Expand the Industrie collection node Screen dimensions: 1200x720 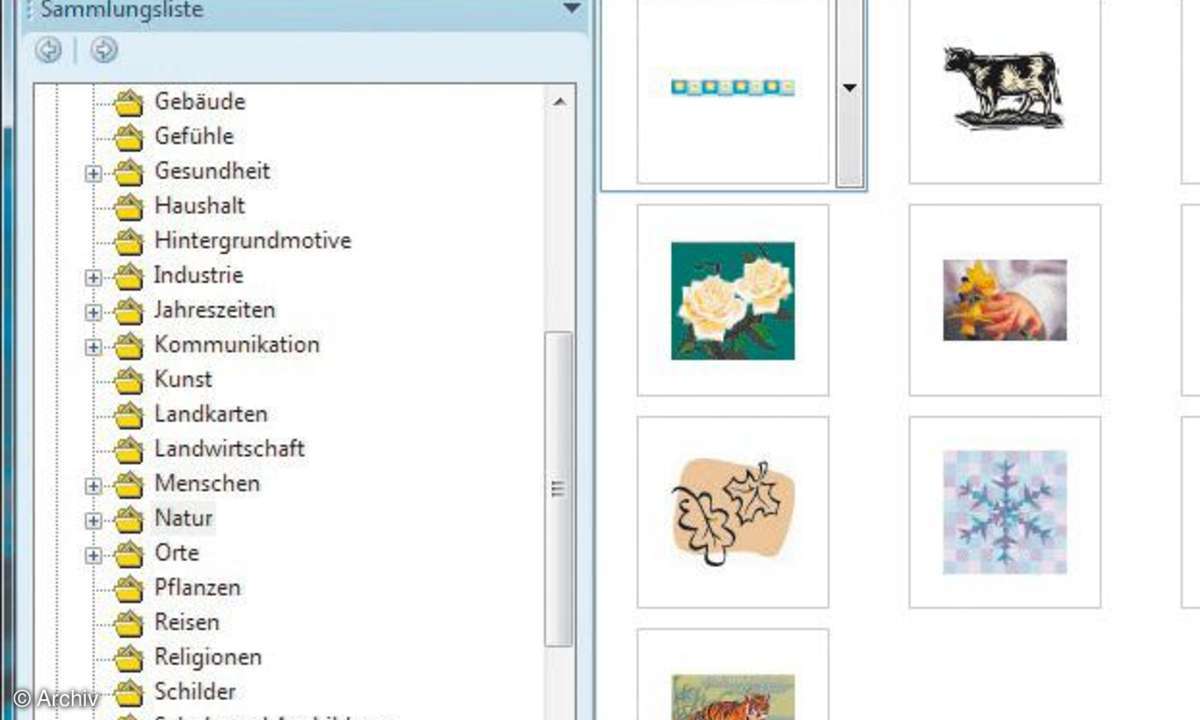[x=94, y=277]
